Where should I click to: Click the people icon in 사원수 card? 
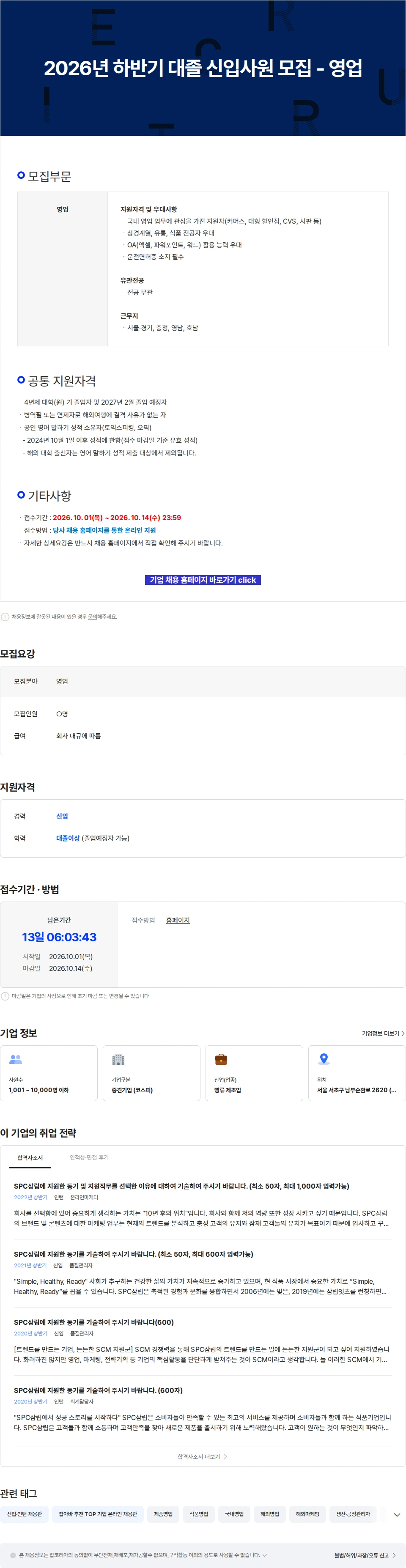(16, 1060)
